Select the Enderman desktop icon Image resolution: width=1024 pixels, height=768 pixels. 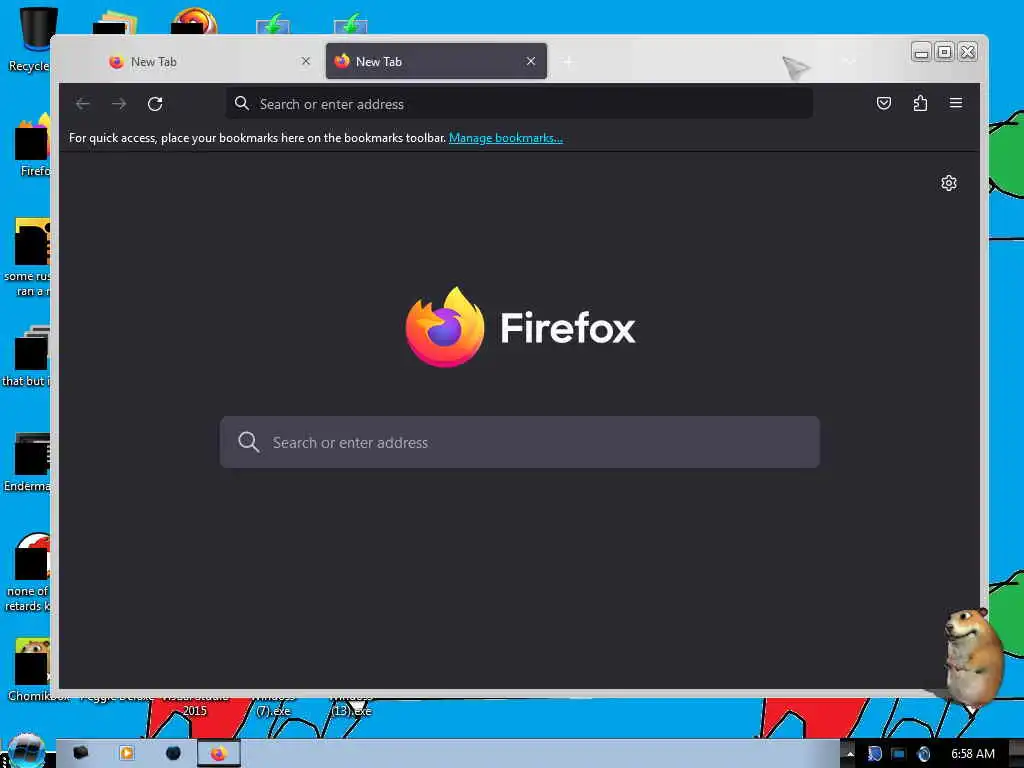click(29, 462)
